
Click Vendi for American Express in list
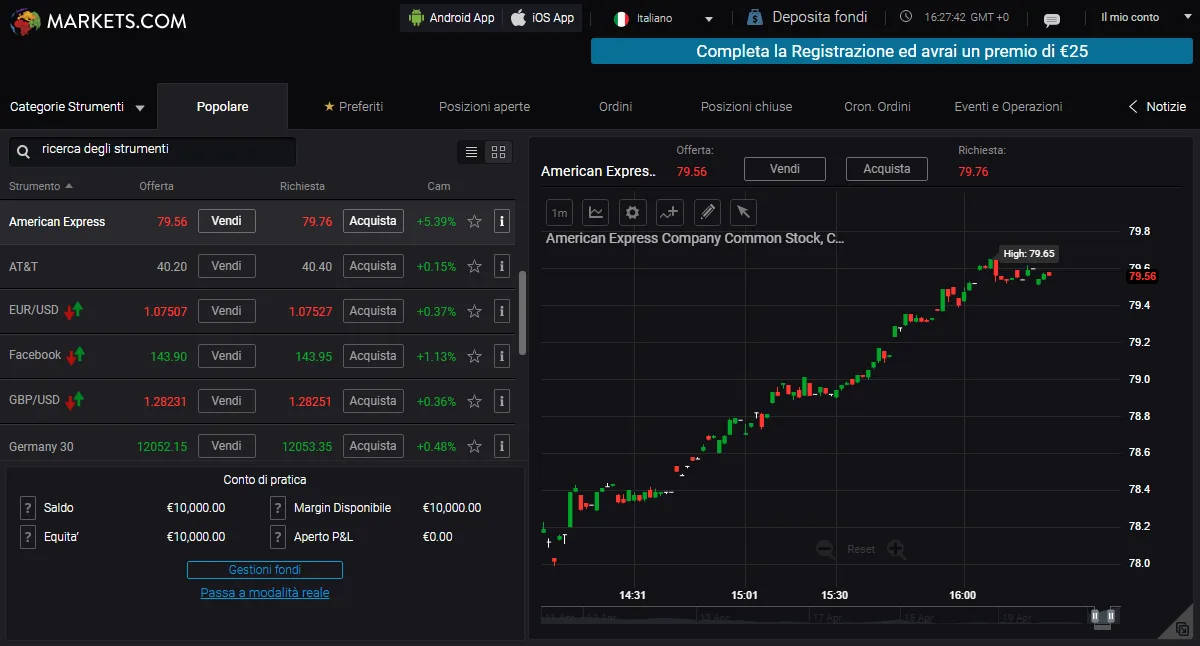pos(227,221)
